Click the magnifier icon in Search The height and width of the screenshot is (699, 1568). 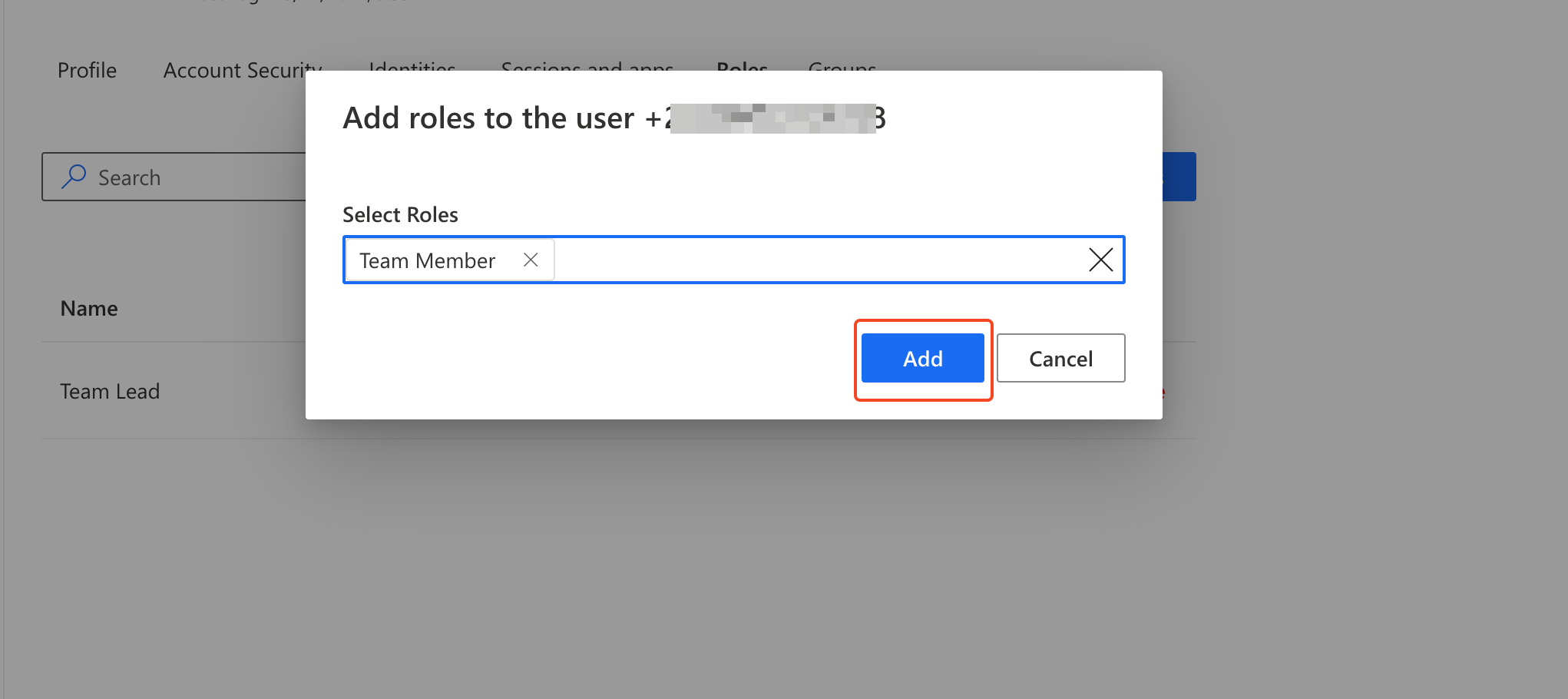click(x=74, y=177)
